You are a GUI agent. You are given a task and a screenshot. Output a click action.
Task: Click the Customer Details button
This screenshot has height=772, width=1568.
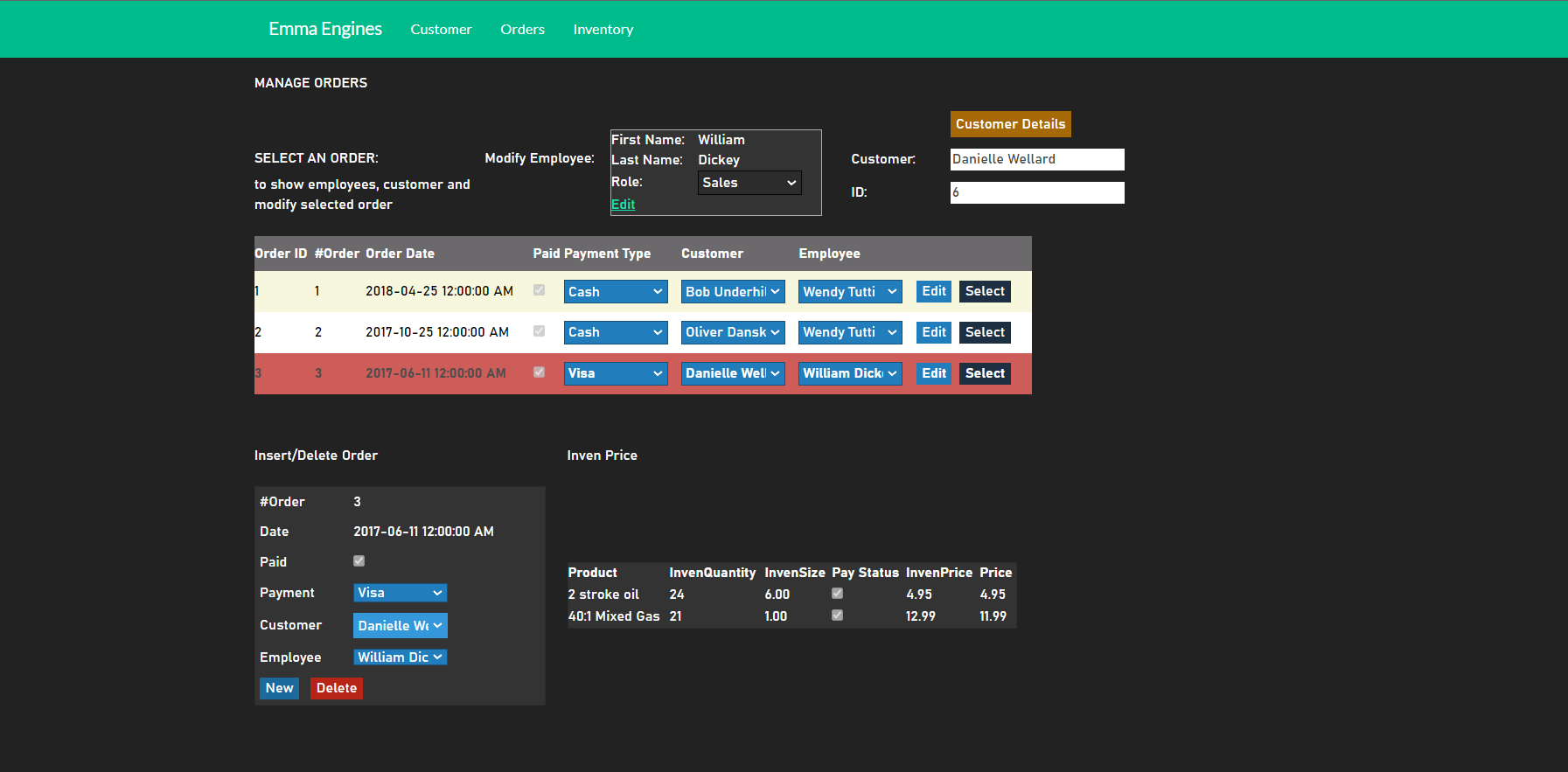point(1010,124)
